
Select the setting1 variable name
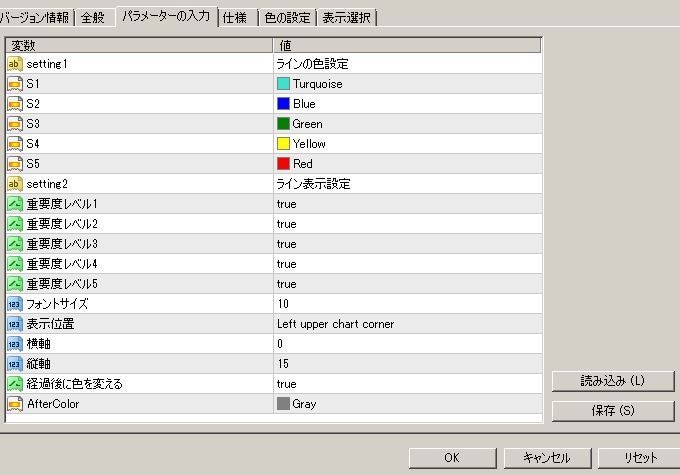point(47,64)
